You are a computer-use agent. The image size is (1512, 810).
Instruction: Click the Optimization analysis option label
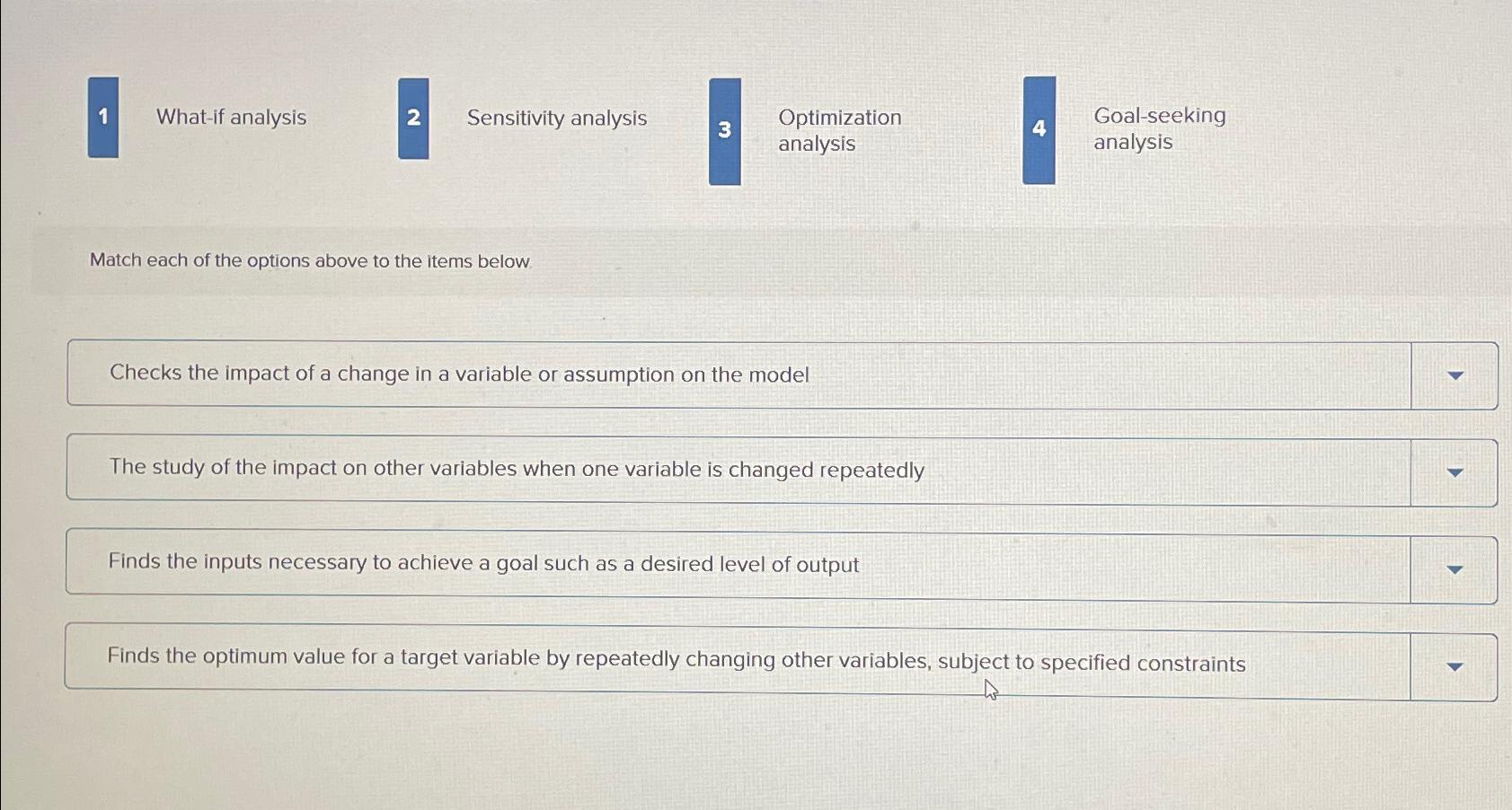(839, 130)
